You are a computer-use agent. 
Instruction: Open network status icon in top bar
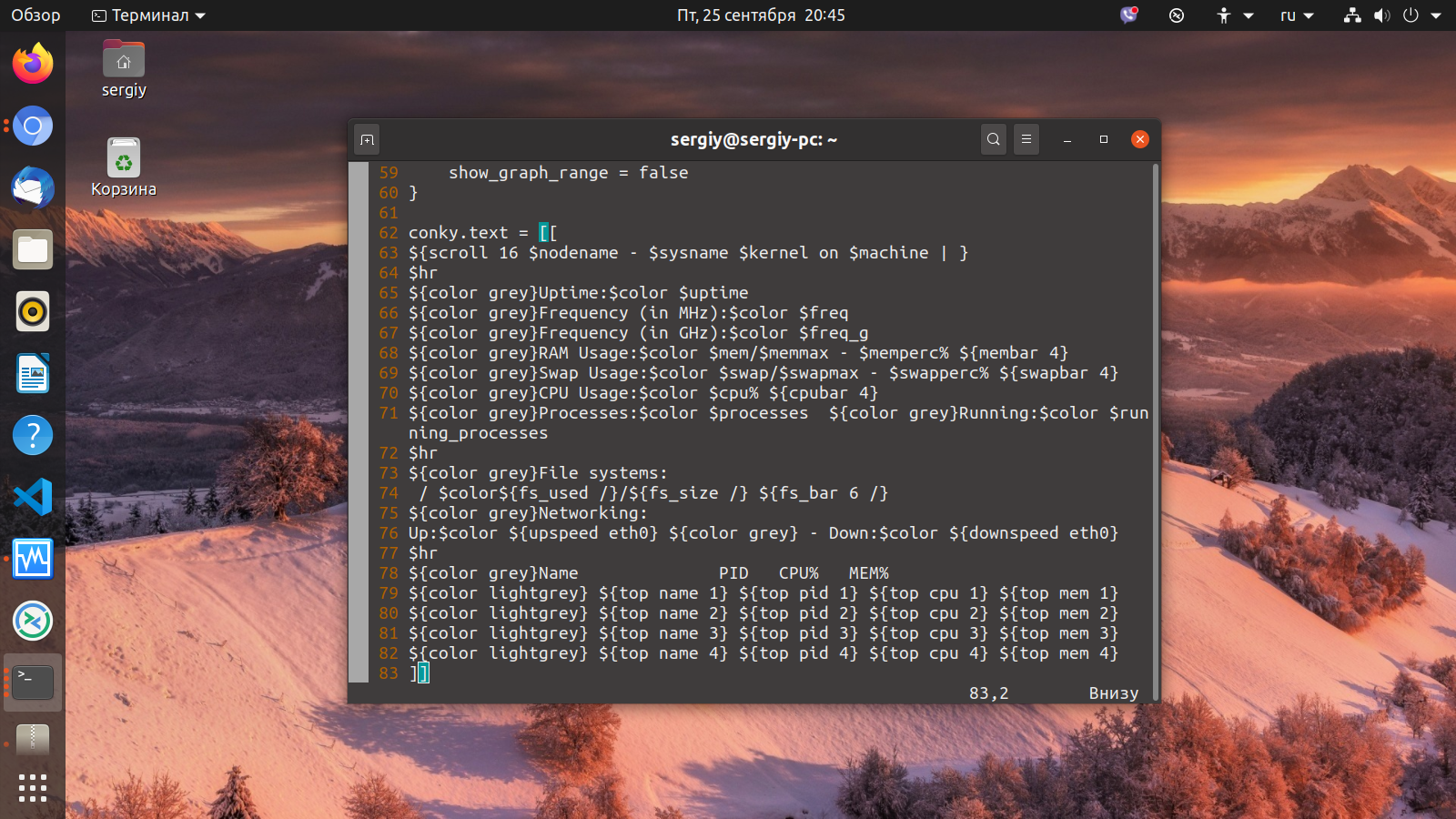[x=1352, y=15]
